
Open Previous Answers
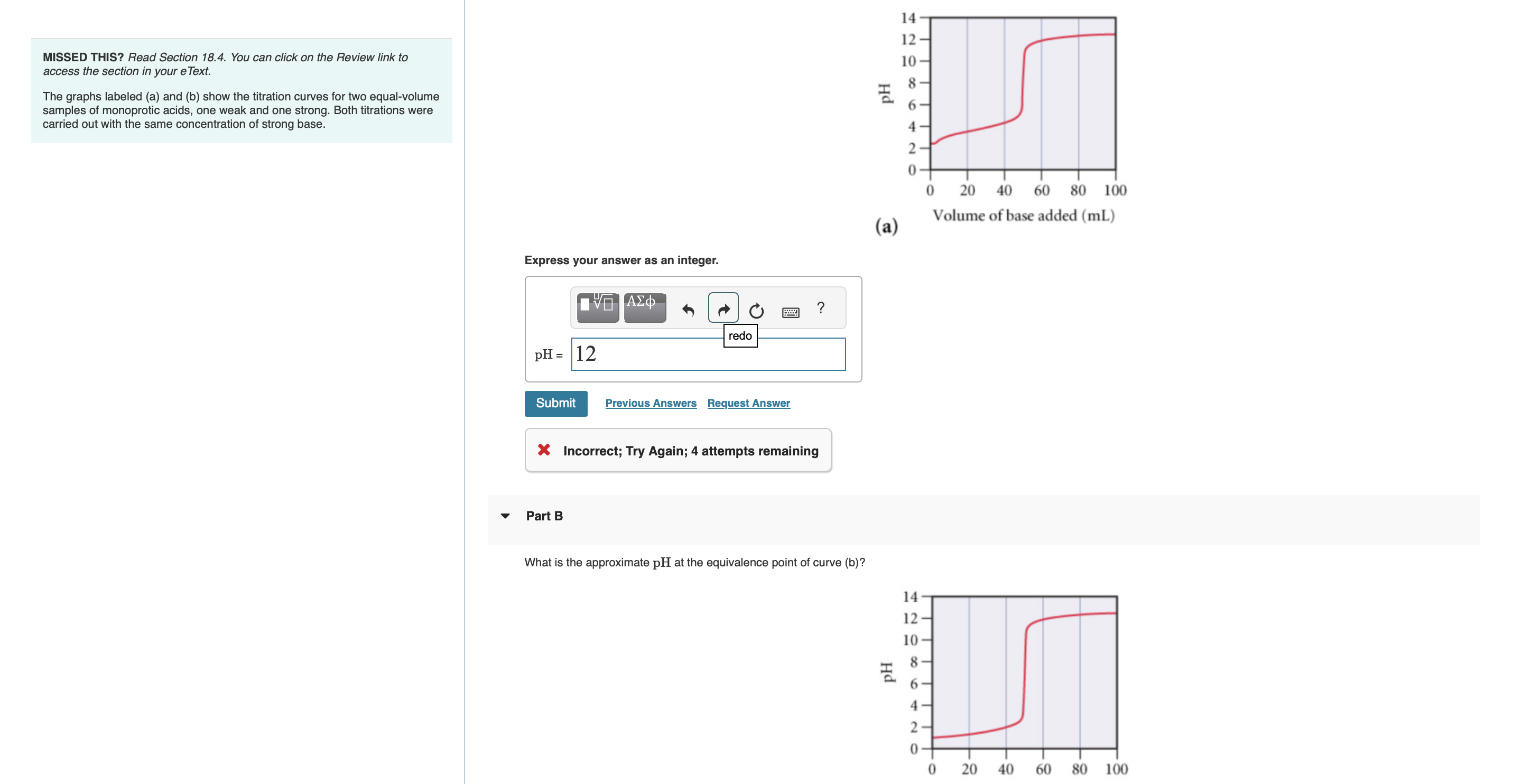651,403
